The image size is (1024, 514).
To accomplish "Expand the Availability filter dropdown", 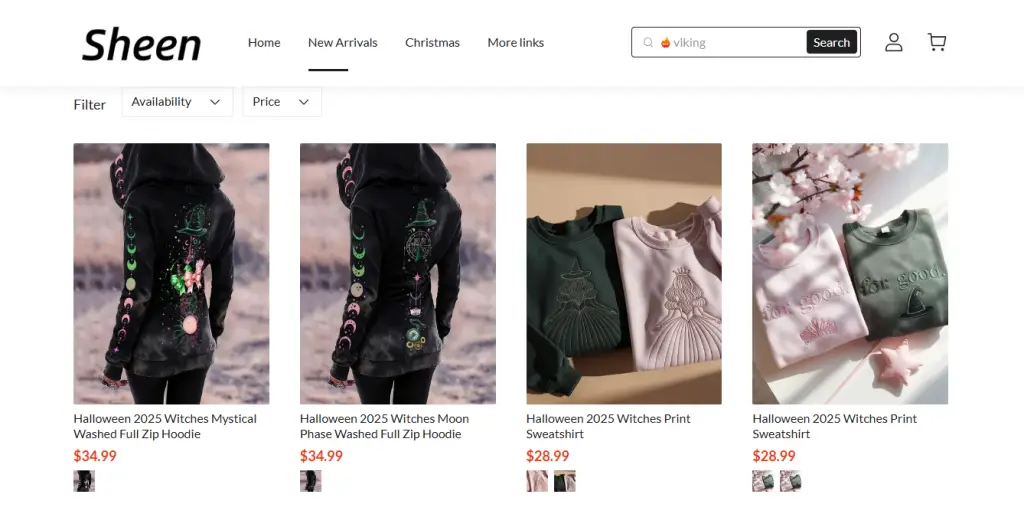I will tap(177, 102).
